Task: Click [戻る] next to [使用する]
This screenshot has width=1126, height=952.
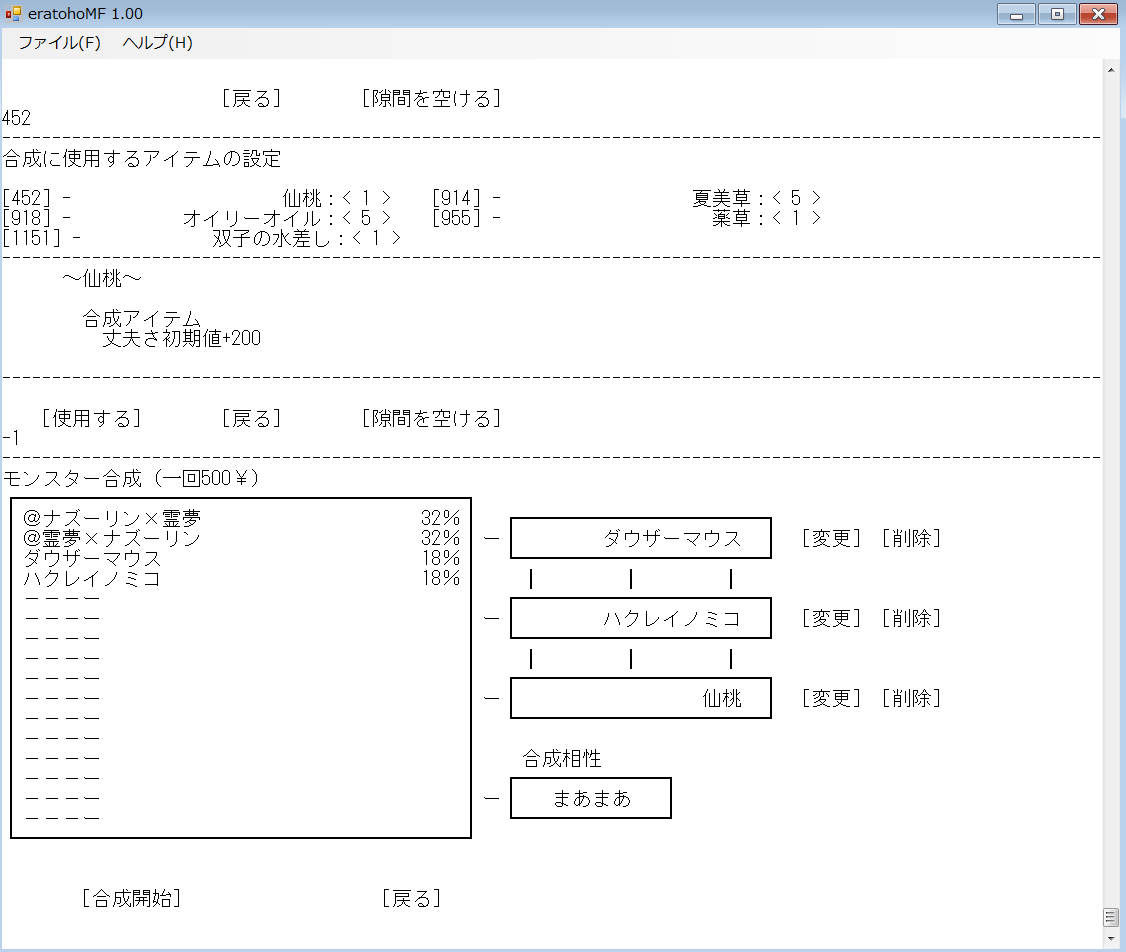Action: coord(251,418)
